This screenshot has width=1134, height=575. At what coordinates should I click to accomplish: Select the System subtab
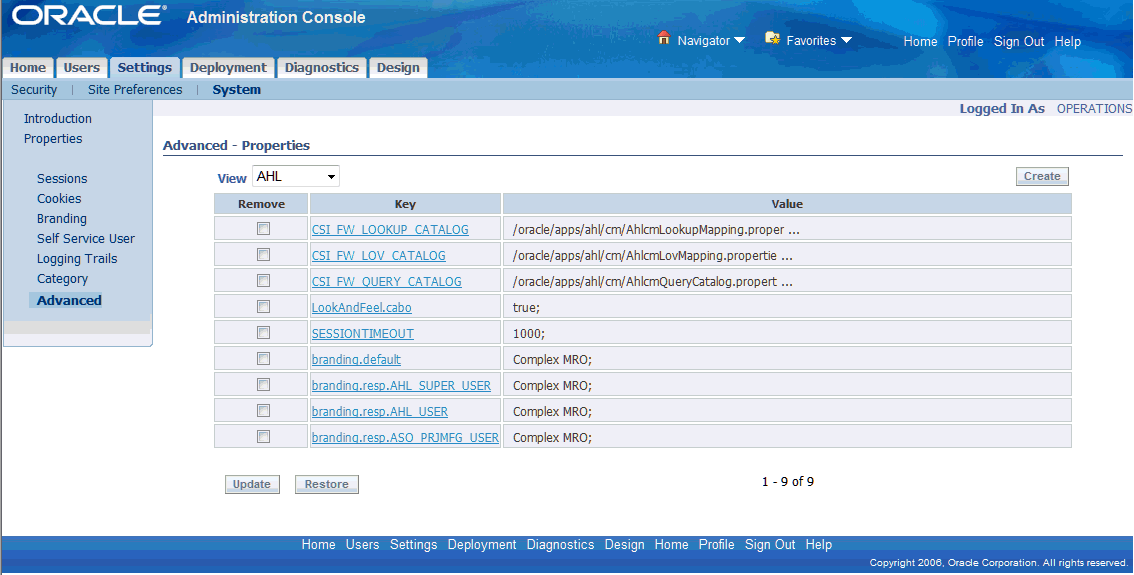236,90
